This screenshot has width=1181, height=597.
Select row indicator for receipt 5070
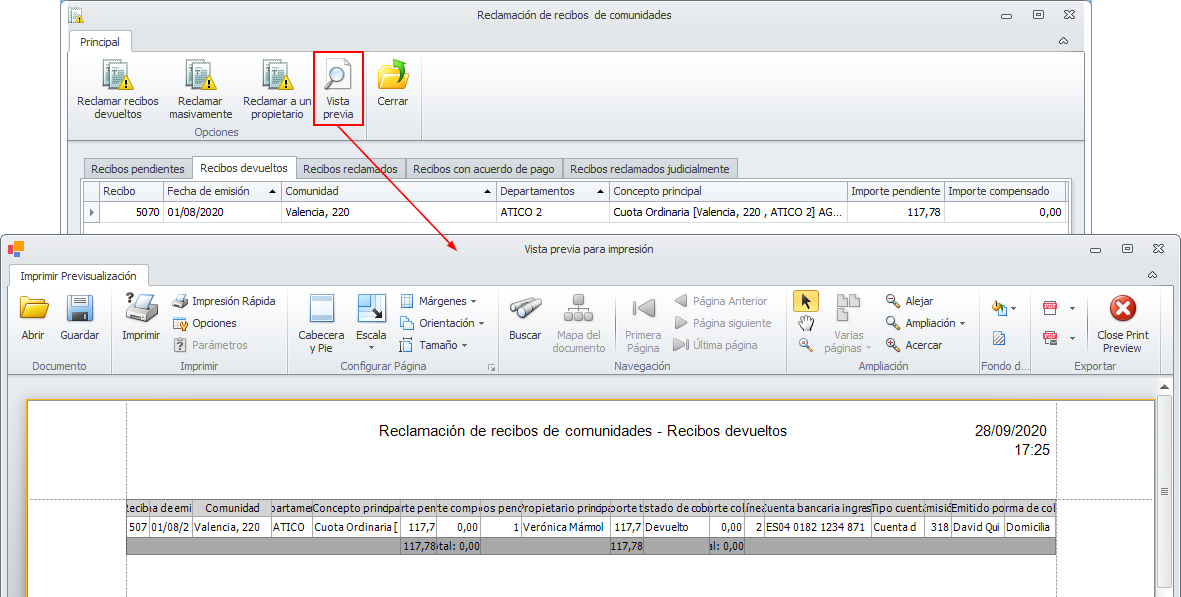pyautogui.click(x=91, y=212)
